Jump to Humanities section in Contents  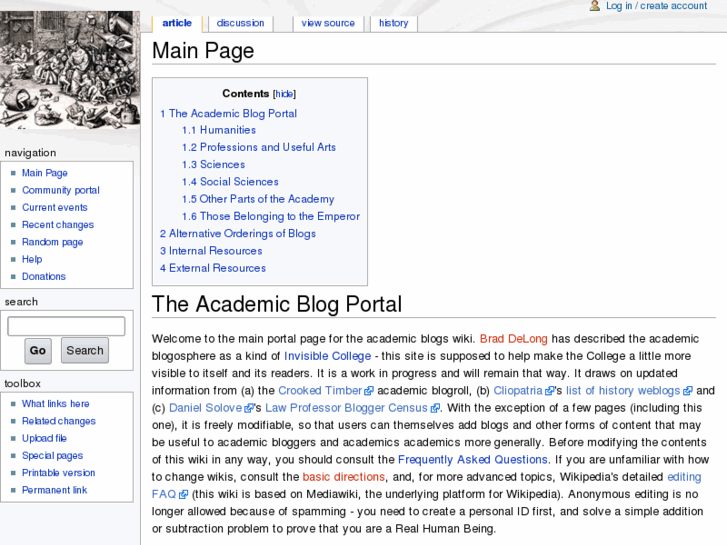pyautogui.click(x=227, y=130)
